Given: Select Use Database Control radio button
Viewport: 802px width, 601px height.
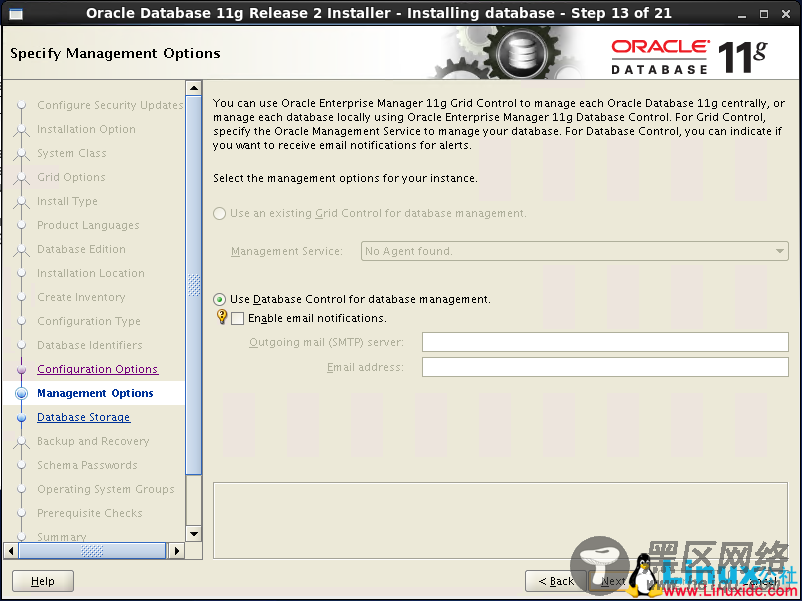Looking at the screenshot, I should [x=219, y=299].
